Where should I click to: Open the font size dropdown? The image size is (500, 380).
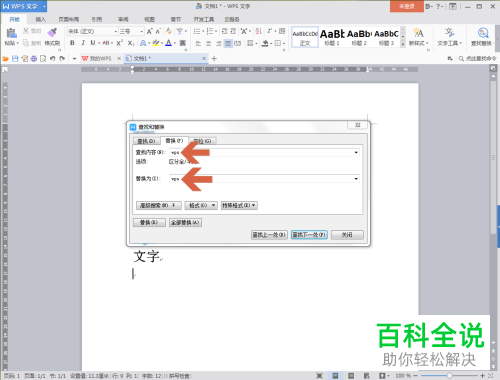coord(142,31)
